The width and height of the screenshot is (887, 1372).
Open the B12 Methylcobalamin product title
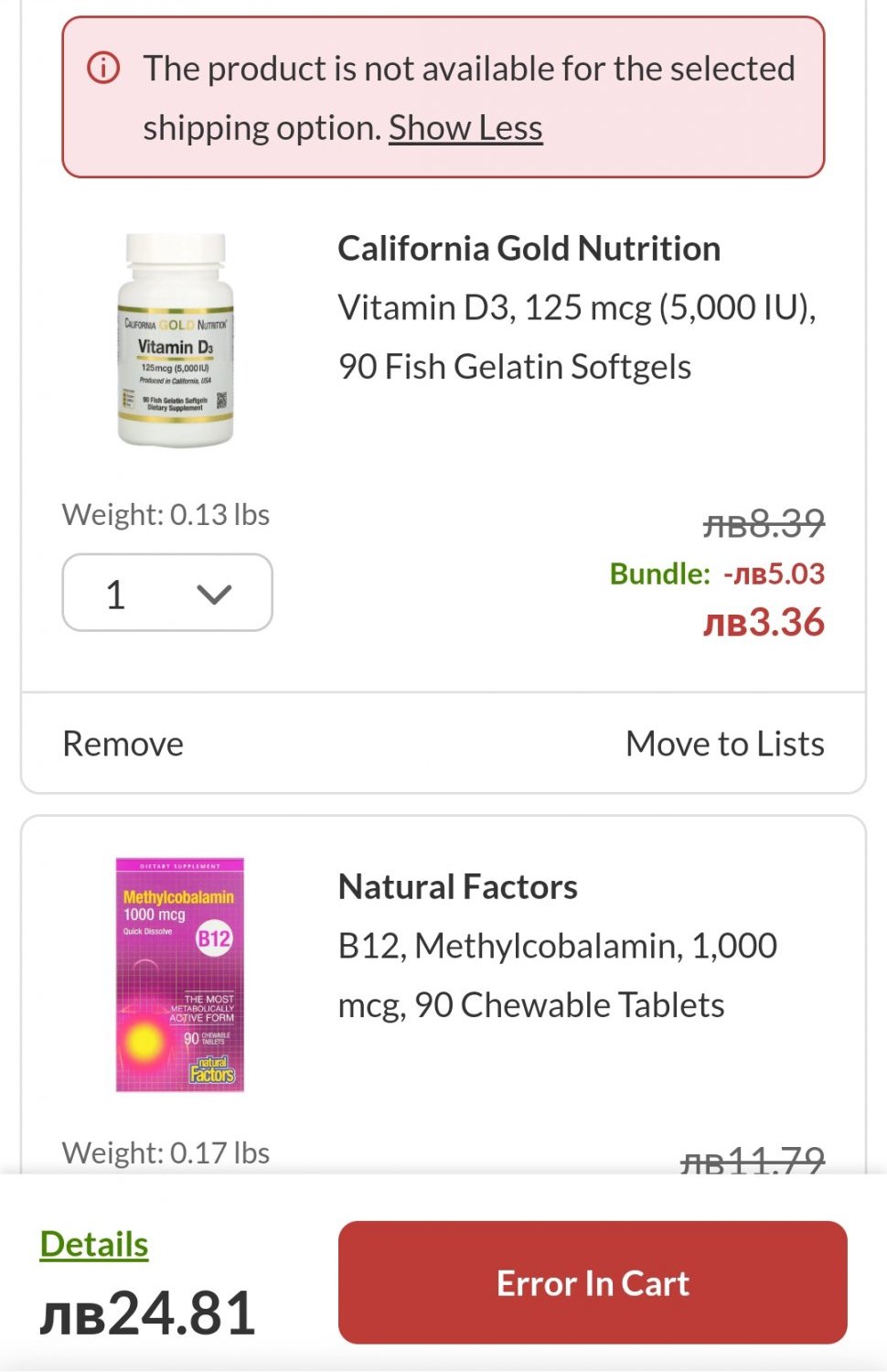pos(557,975)
